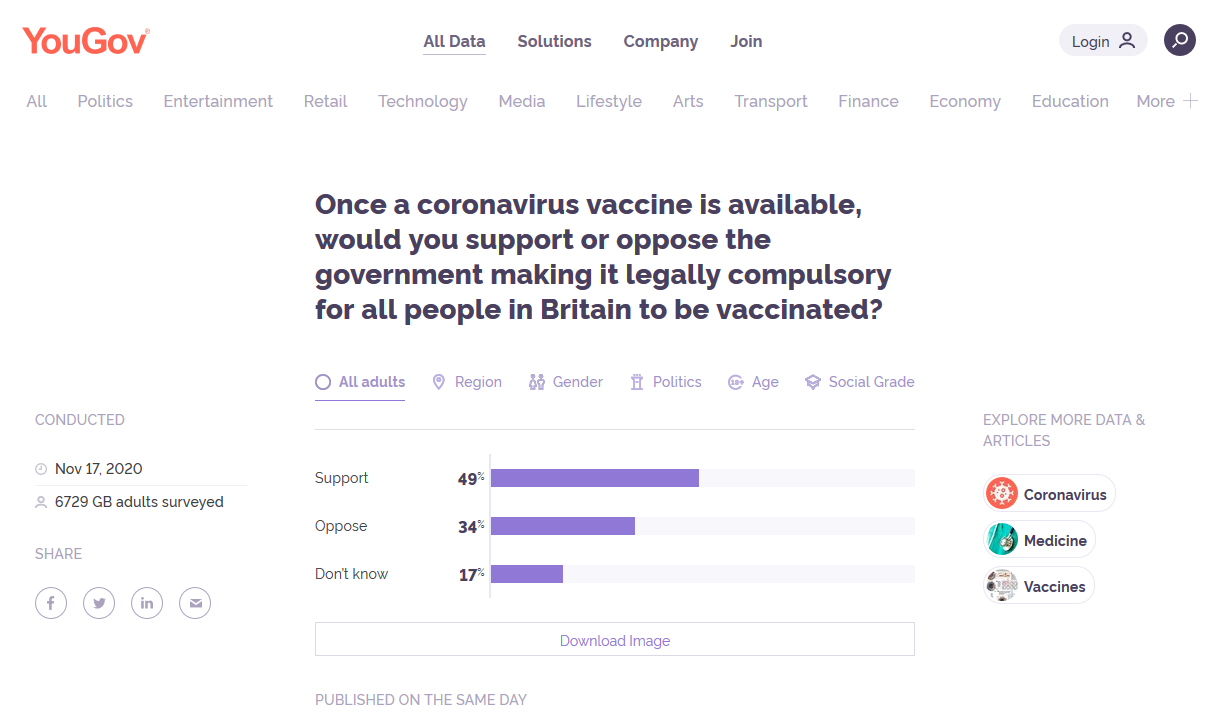Open the search magnifier icon
Screen dimensions: 1225x720
coord(1180,40)
